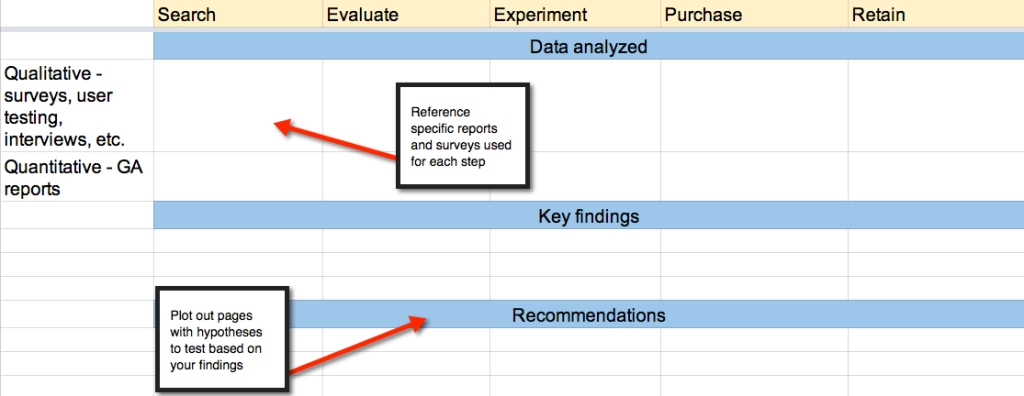Select the Search column header cell
Screen dimensions: 1024x396
point(238,14)
